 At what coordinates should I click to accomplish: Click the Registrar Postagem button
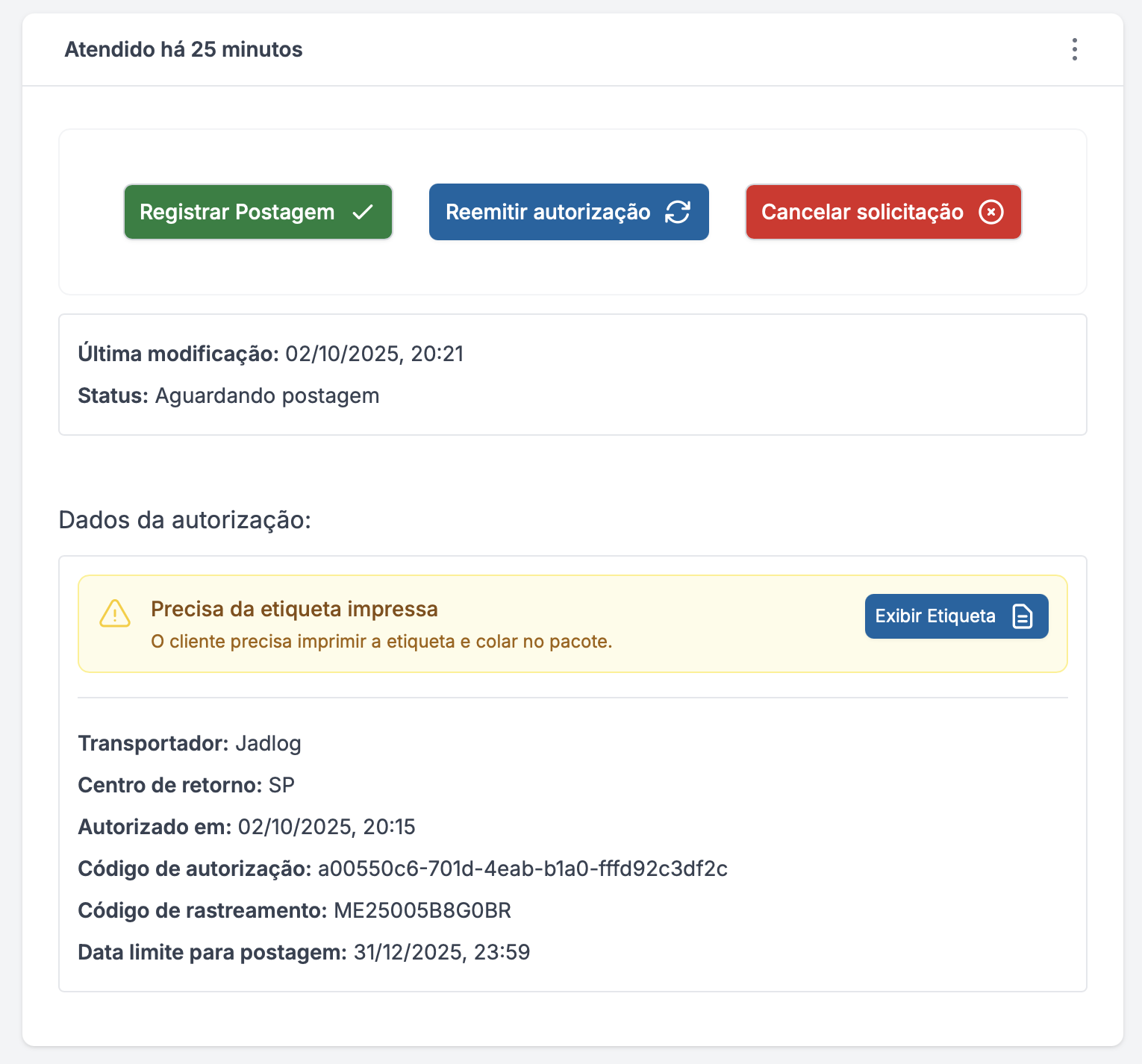click(258, 212)
